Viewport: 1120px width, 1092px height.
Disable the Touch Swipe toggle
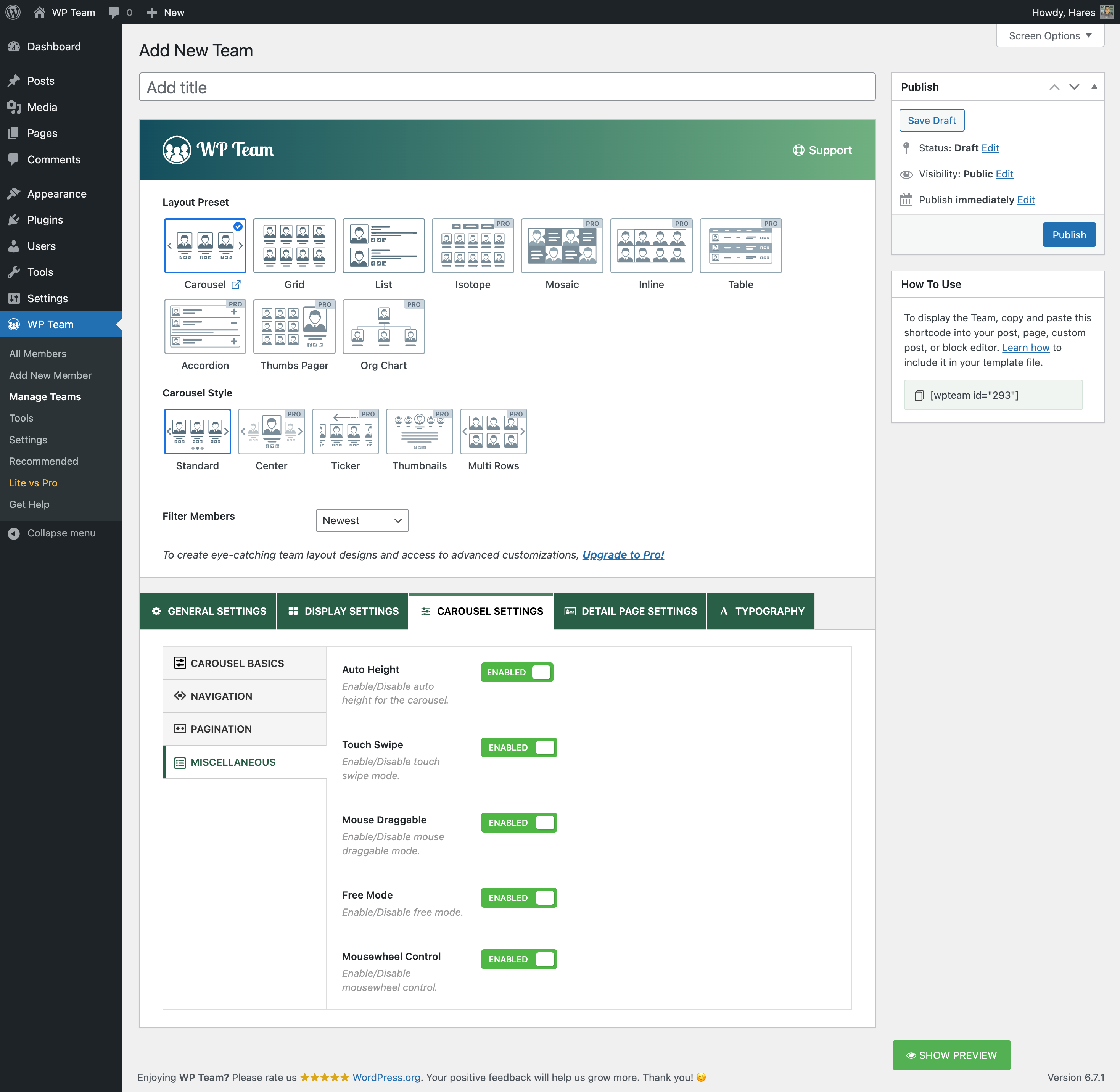tap(518, 747)
